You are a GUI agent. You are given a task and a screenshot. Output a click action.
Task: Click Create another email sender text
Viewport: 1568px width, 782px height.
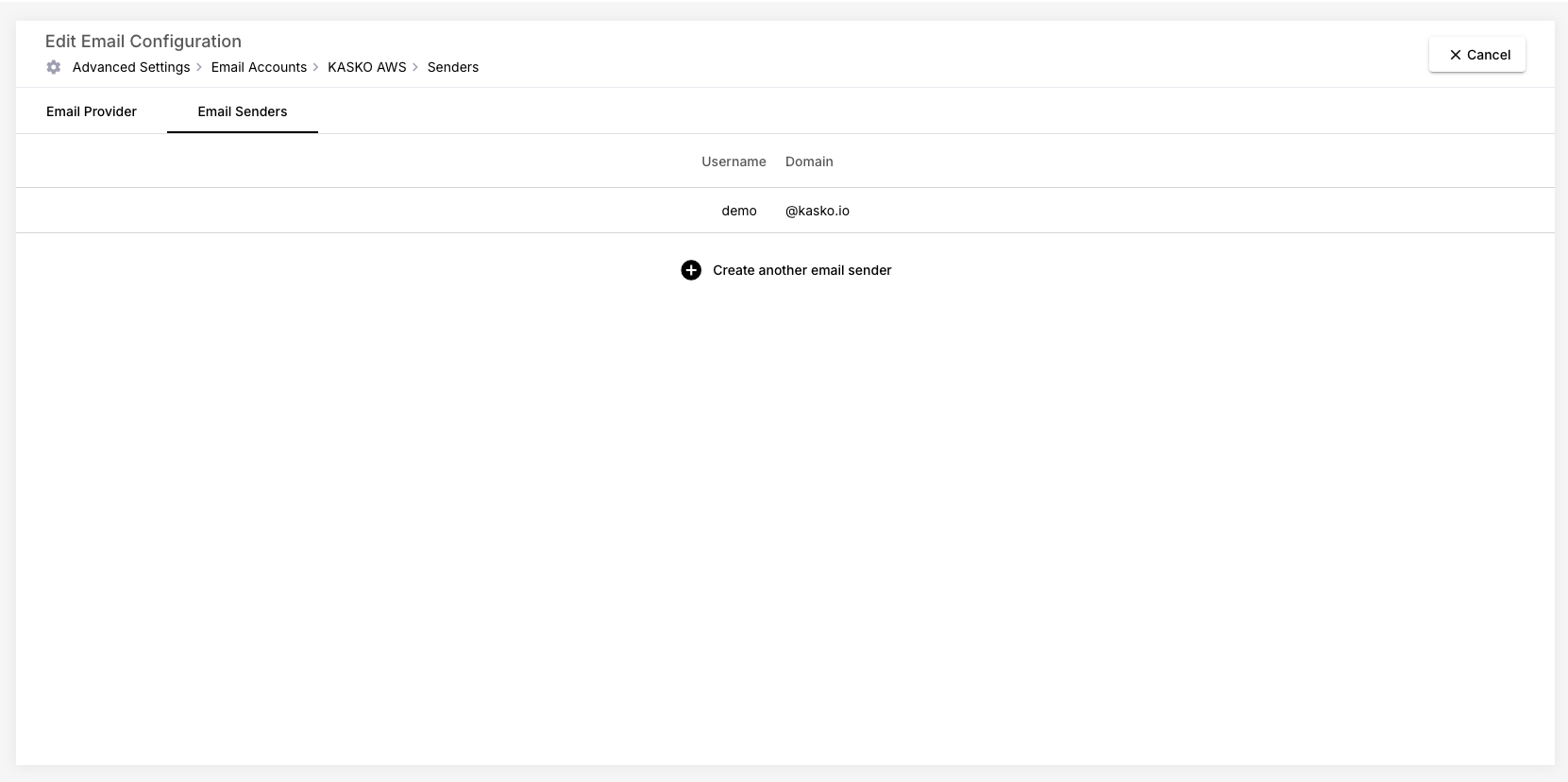click(x=801, y=270)
